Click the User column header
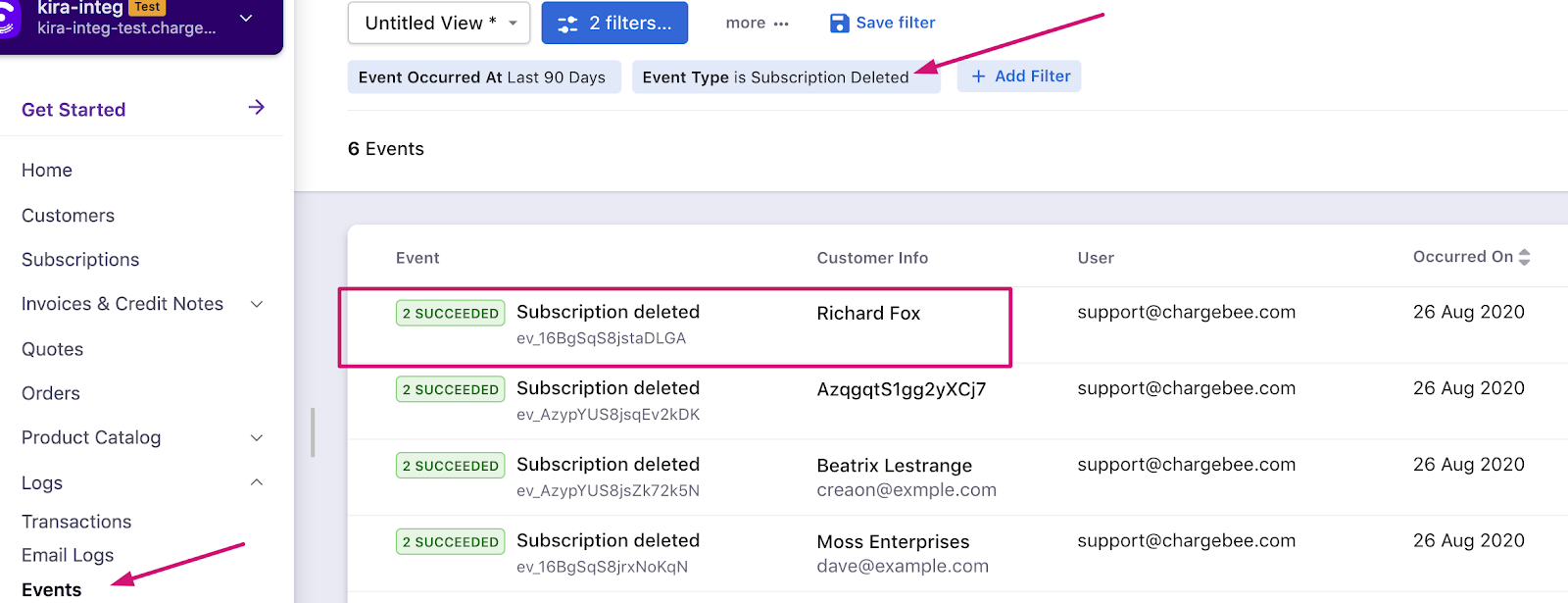This screenshot has width=1568, height=603. (1096, 258)
